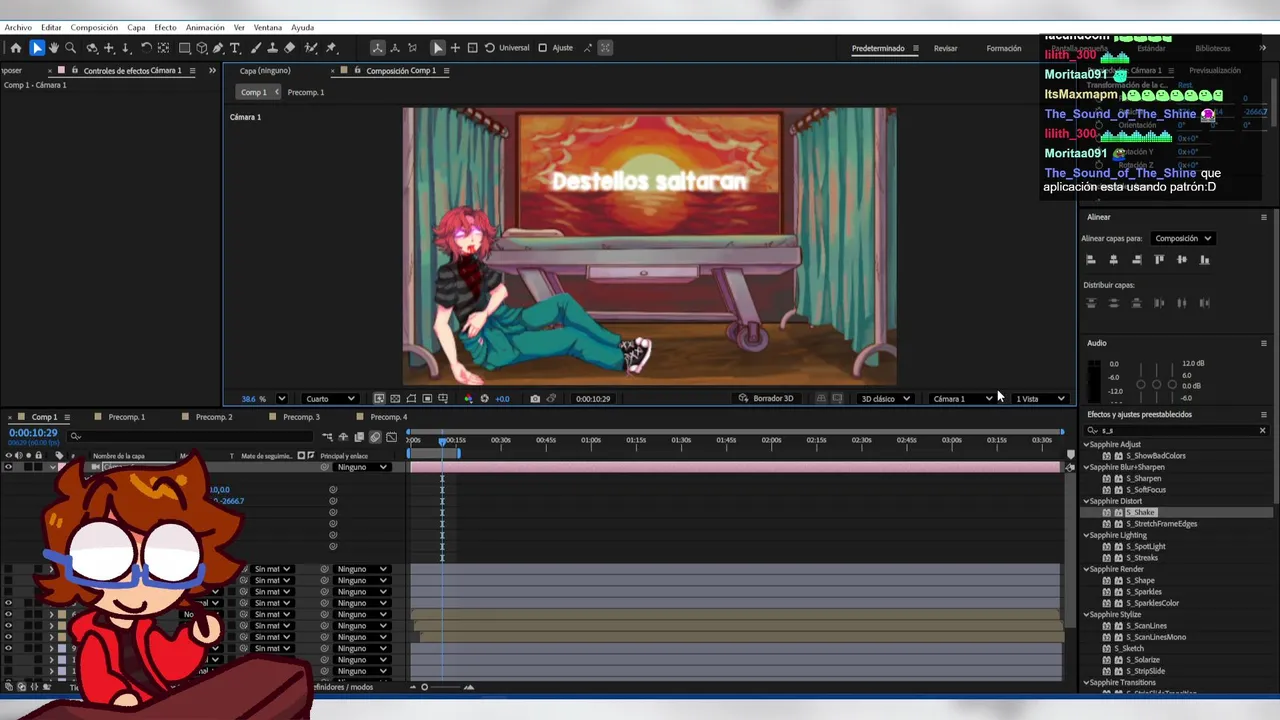Go to the Home screen icon
The height and width of the screenshot is (720, 1280).
point(16,48)
